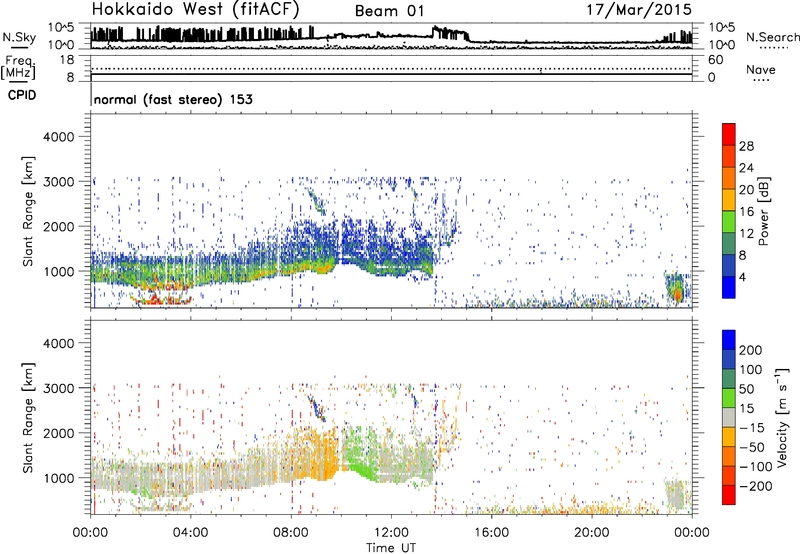800x554 pixels.
Task: Click power panel 'Slant Range [km]' label
Action: pos(28,211)
